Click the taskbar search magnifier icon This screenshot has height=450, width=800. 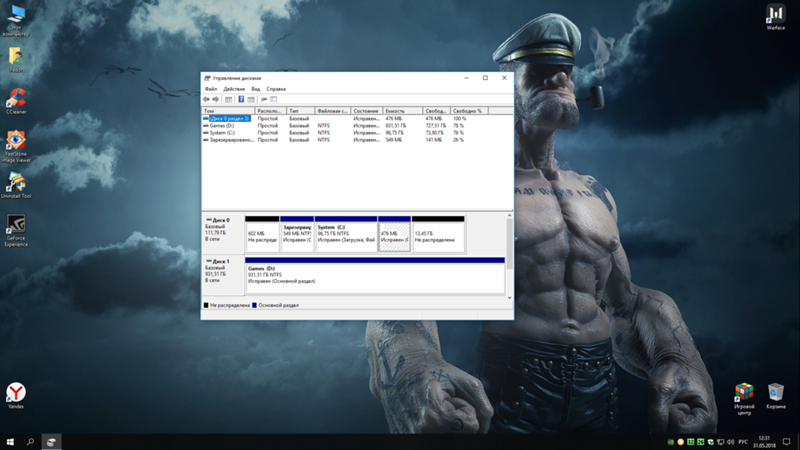31,442
